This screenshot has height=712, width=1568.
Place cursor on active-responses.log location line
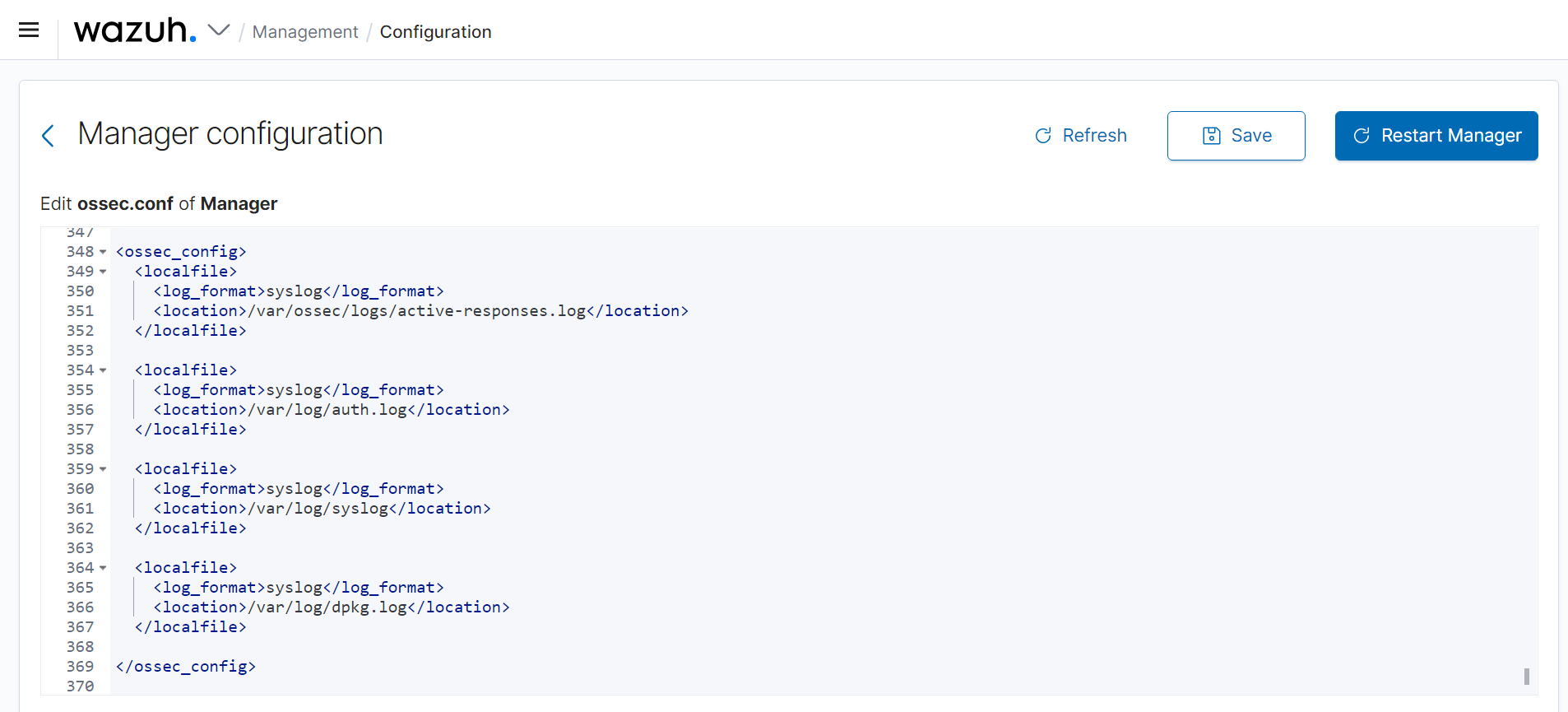point(420,311)
